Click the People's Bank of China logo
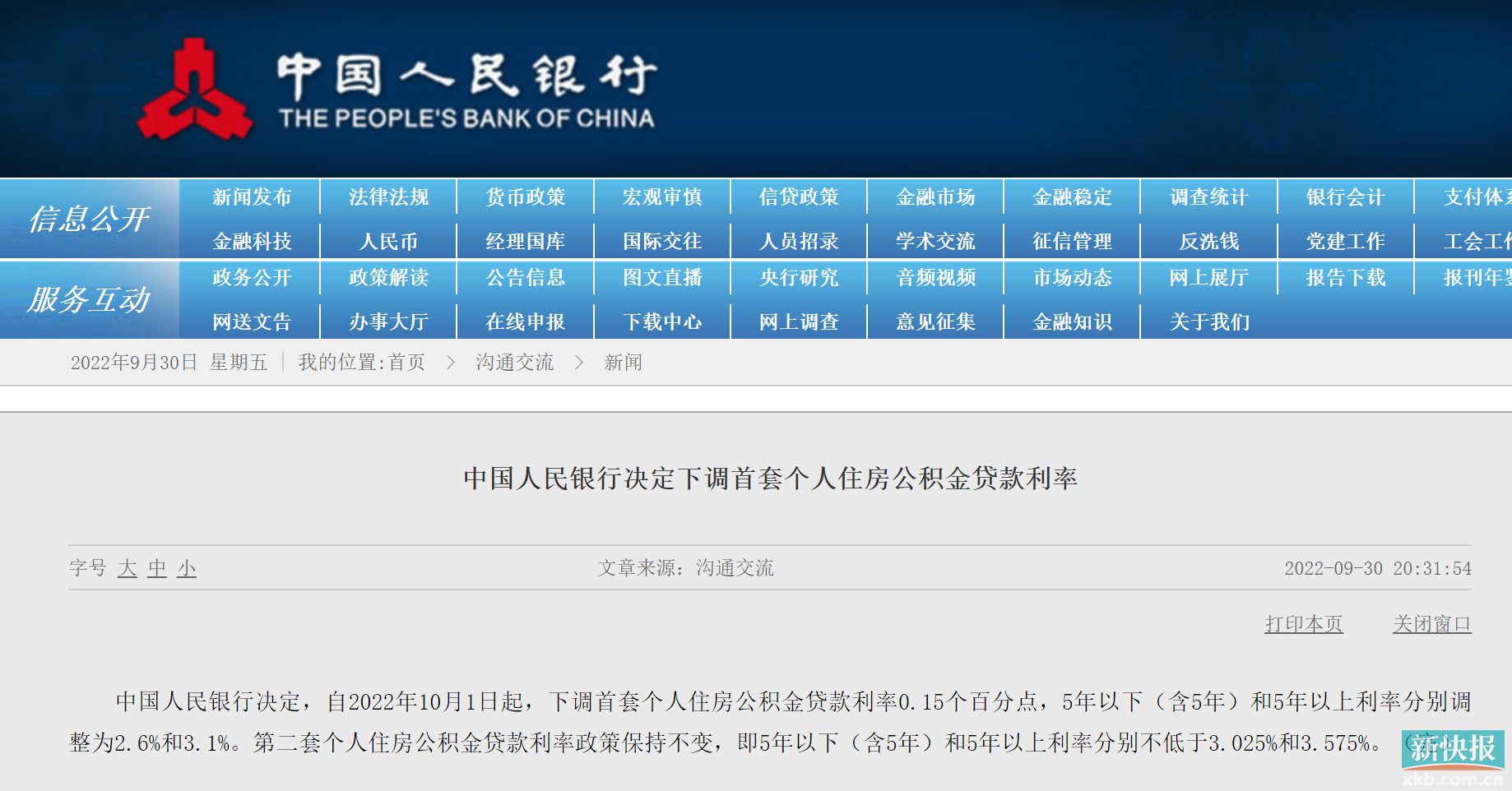Viewport: 1512px width, 791px height. (x=197, y=86)
